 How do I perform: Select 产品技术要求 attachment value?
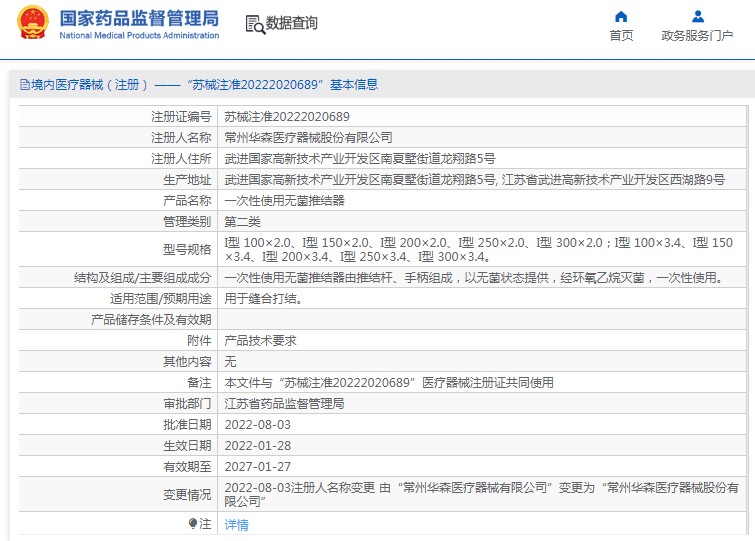[260, 340]
